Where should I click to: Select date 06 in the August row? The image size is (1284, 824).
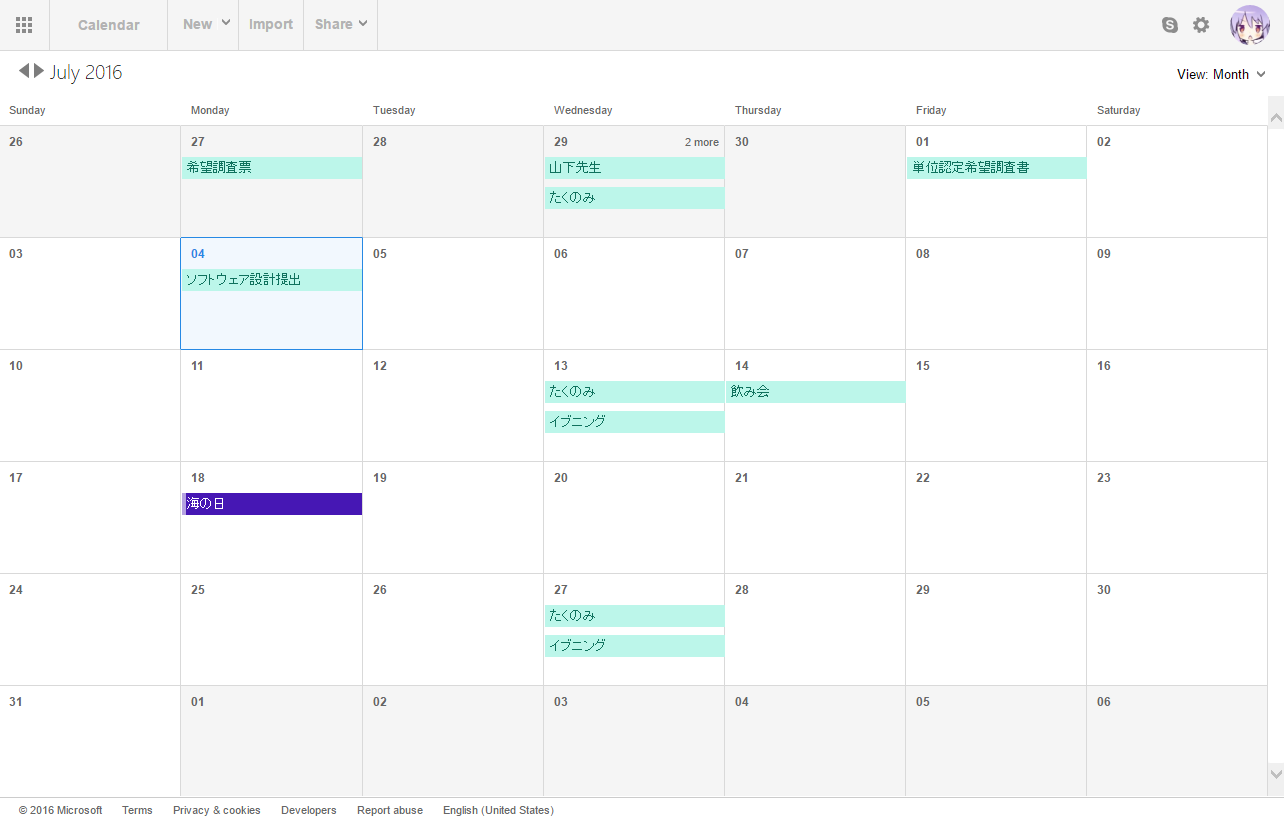tap(1104, 702)
